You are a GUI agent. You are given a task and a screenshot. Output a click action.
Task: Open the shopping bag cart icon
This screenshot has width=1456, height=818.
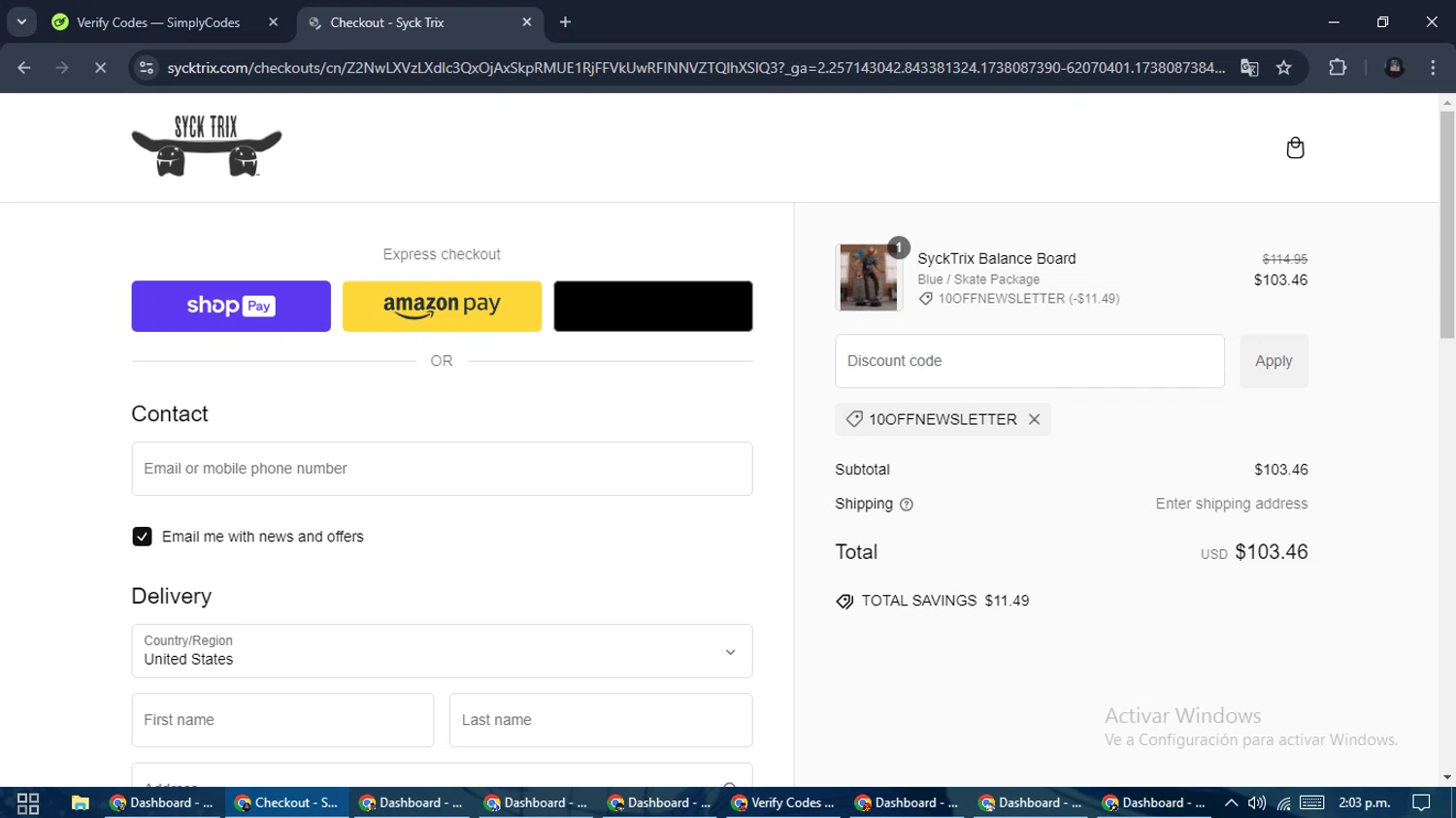[x=1295, y=147]
